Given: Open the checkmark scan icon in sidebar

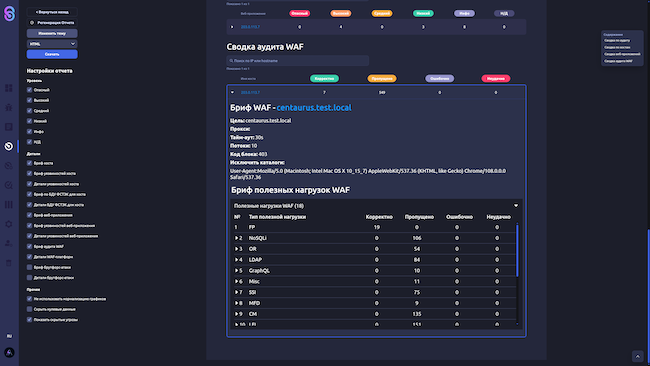Looking at the screenshot, I should click(x=9, y=185).
